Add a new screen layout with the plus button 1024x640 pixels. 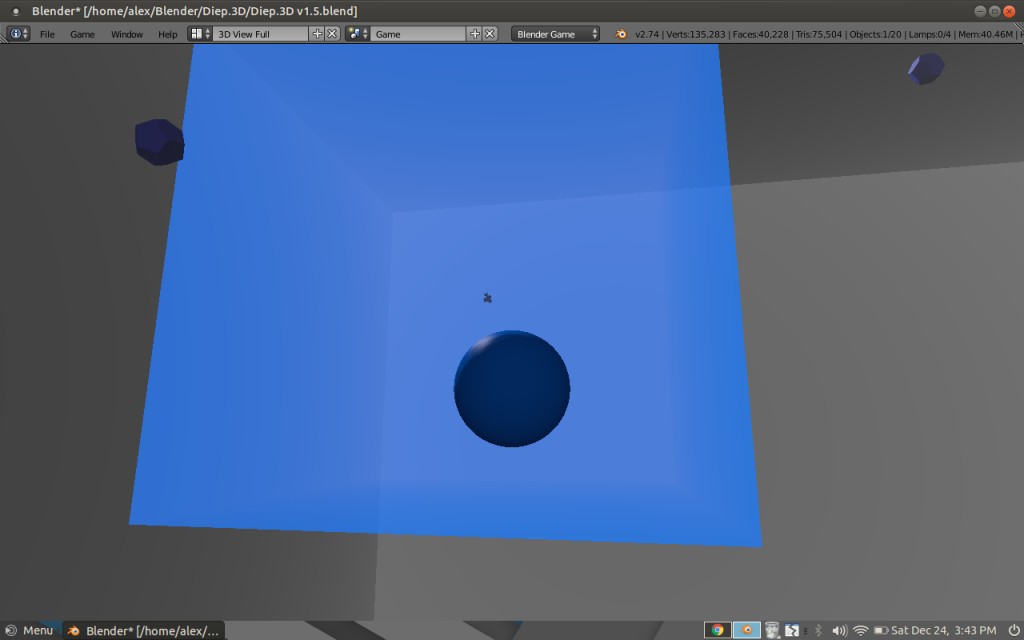(x=316, y=33)
